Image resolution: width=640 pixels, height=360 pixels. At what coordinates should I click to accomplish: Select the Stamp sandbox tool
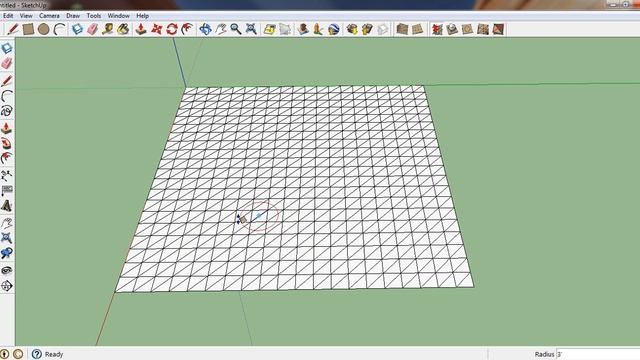tap(452, 29)
